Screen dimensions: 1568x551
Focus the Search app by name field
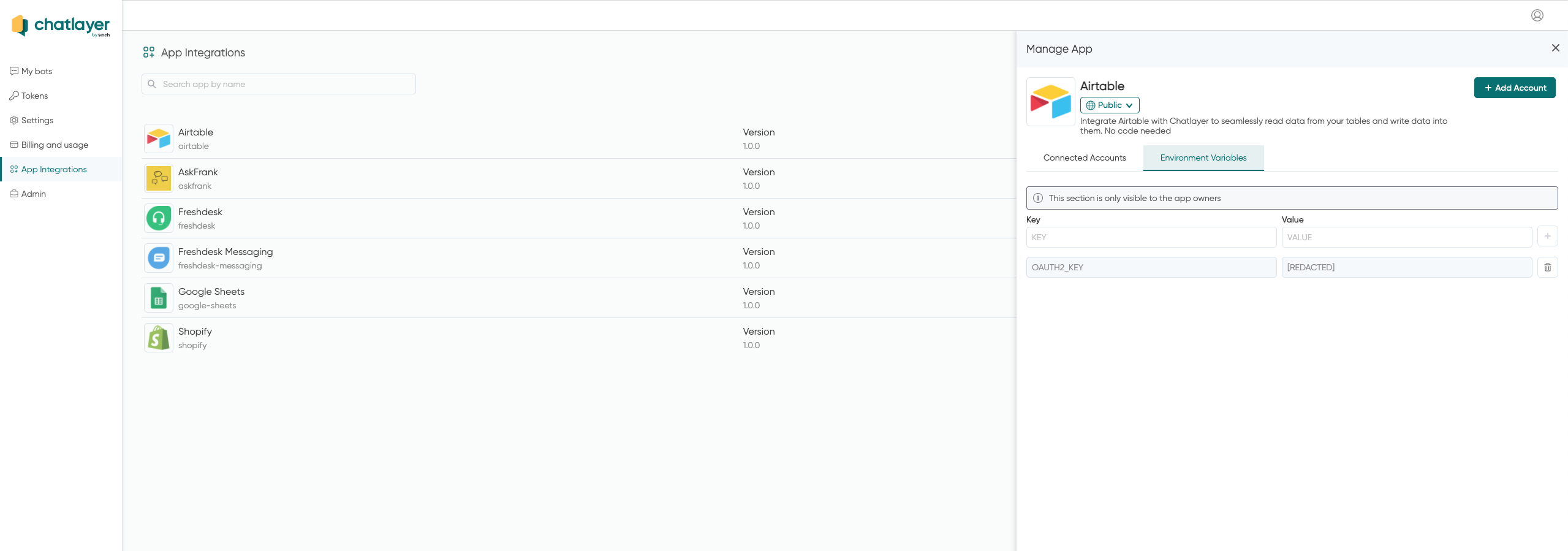279,84
